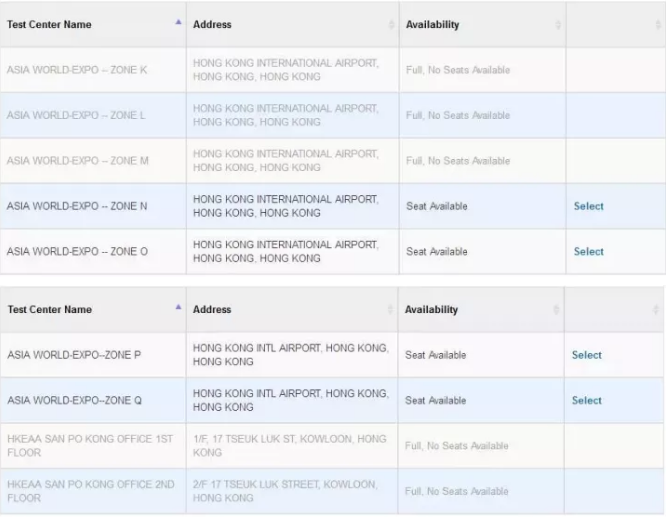Screen dimensions: 666x517
Task: Sort top table by Test Center Name arrow
Action: 178,22
